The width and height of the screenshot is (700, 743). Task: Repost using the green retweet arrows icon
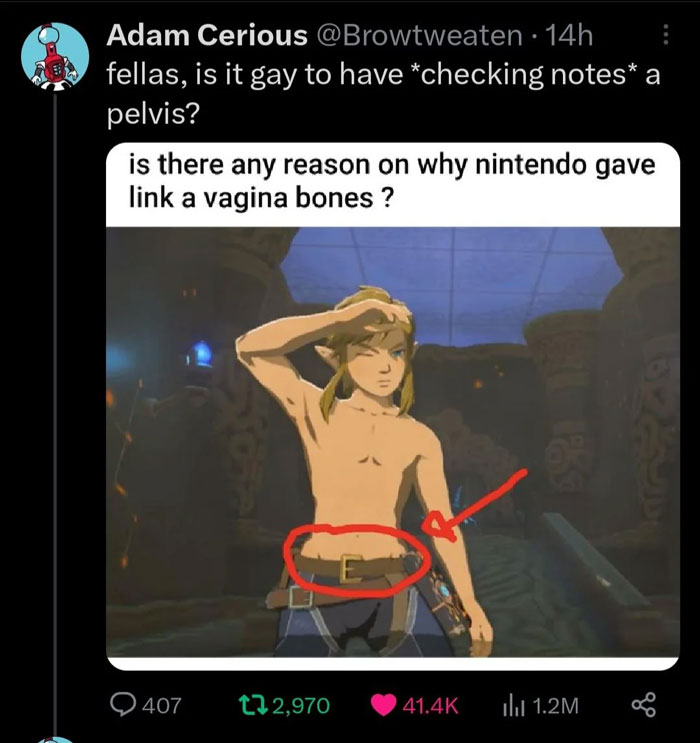[254, 705]
